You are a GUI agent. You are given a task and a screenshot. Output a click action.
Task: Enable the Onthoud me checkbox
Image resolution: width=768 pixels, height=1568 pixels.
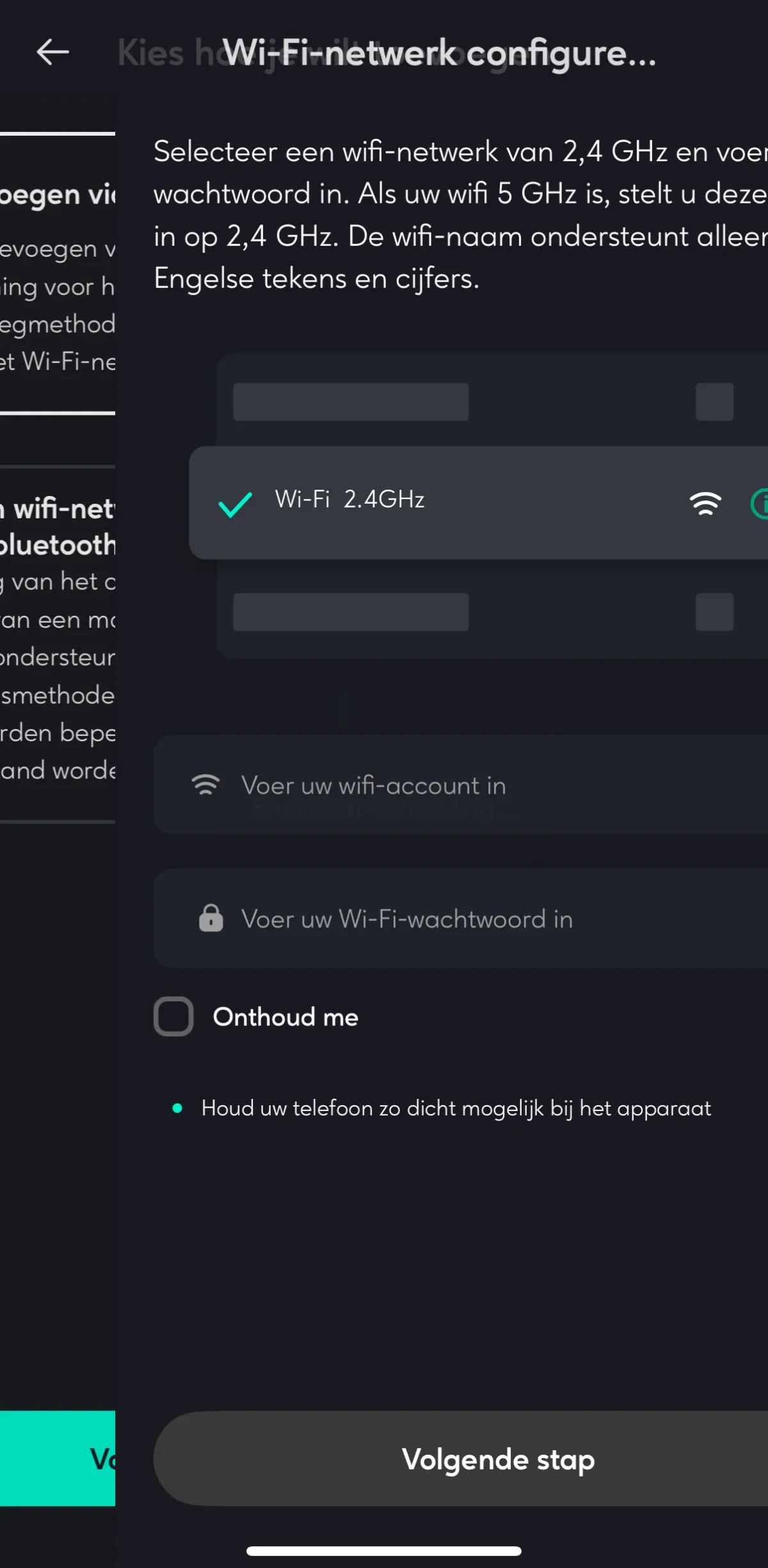[173, 1016]
